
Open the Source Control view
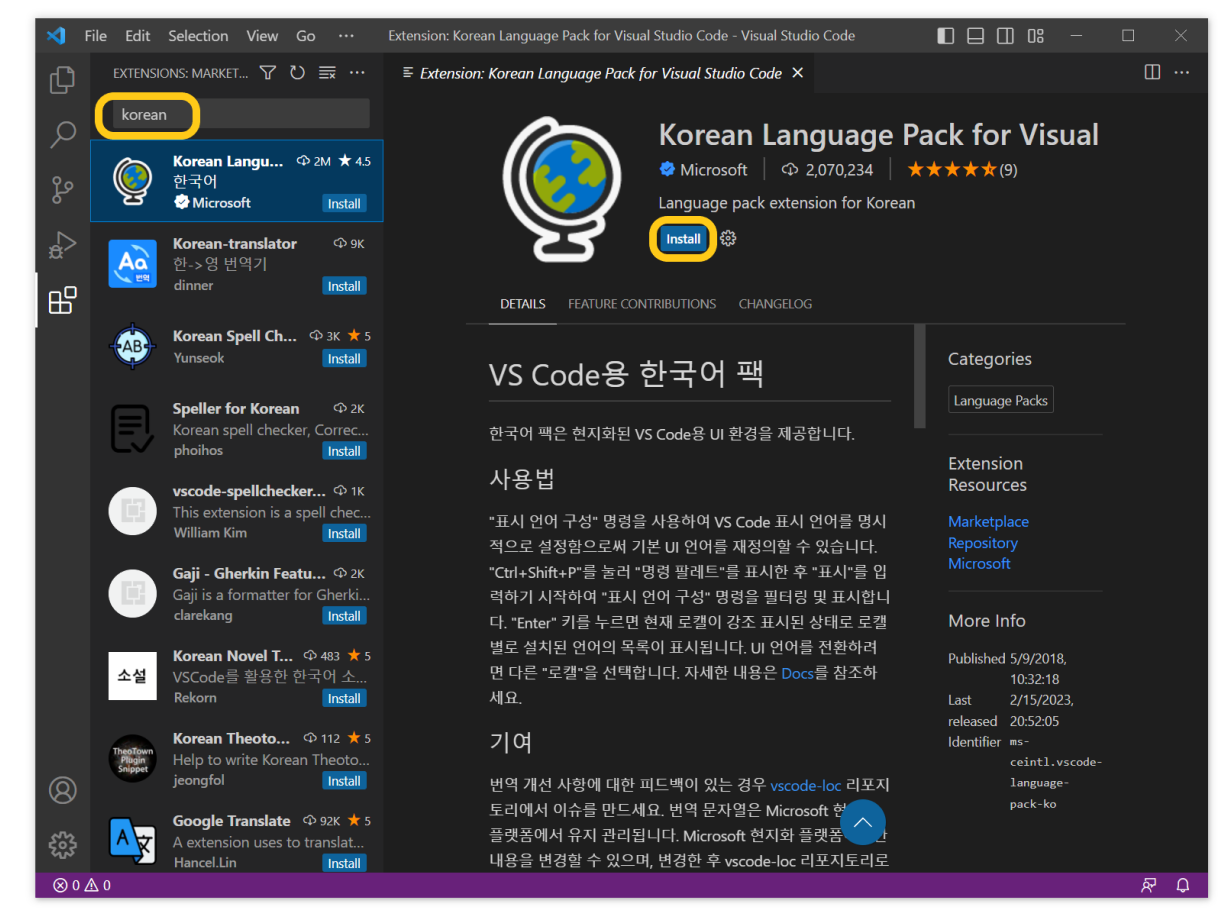tap(62, 189)
